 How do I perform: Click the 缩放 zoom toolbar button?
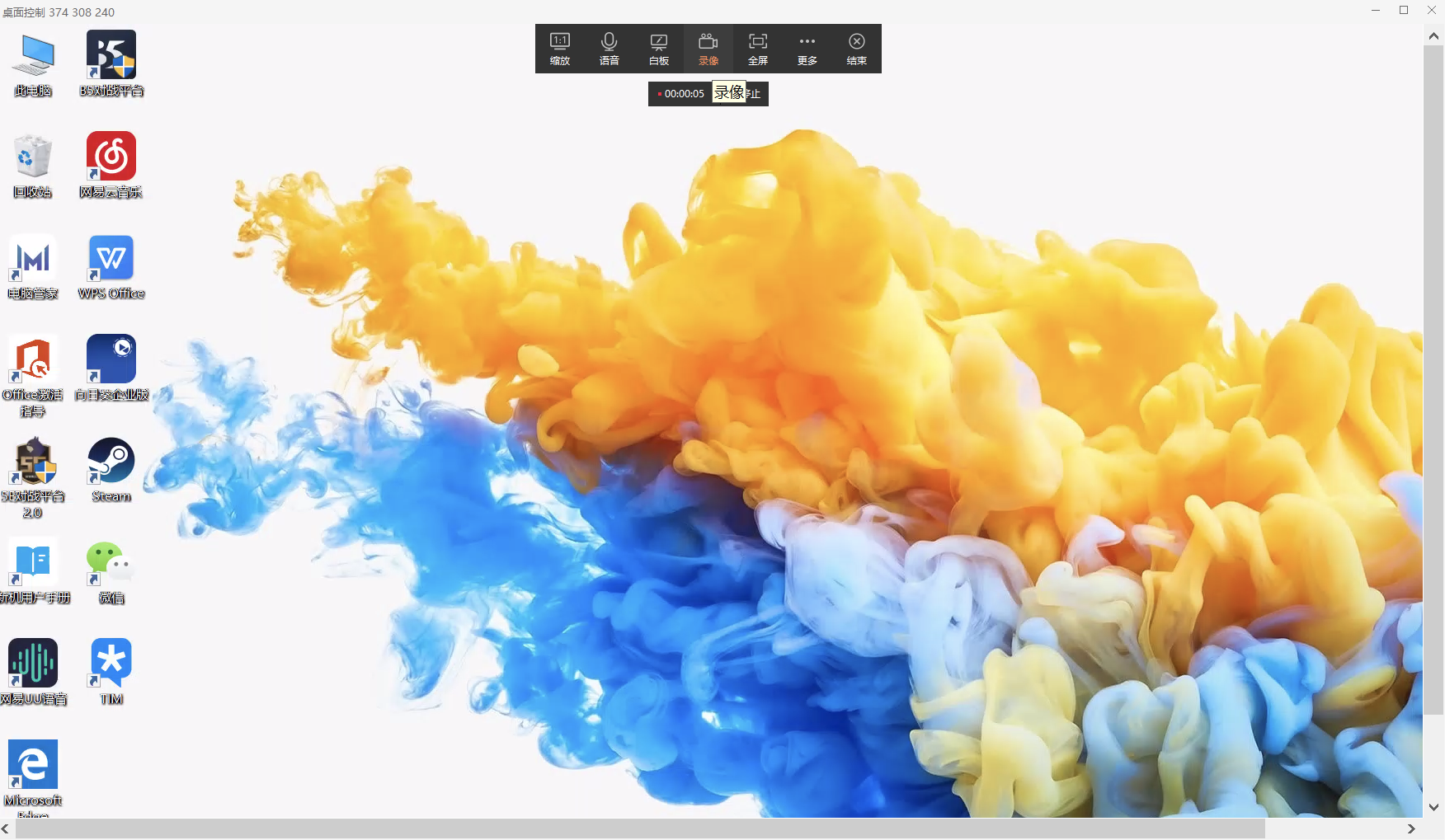(x=560, y=49)
